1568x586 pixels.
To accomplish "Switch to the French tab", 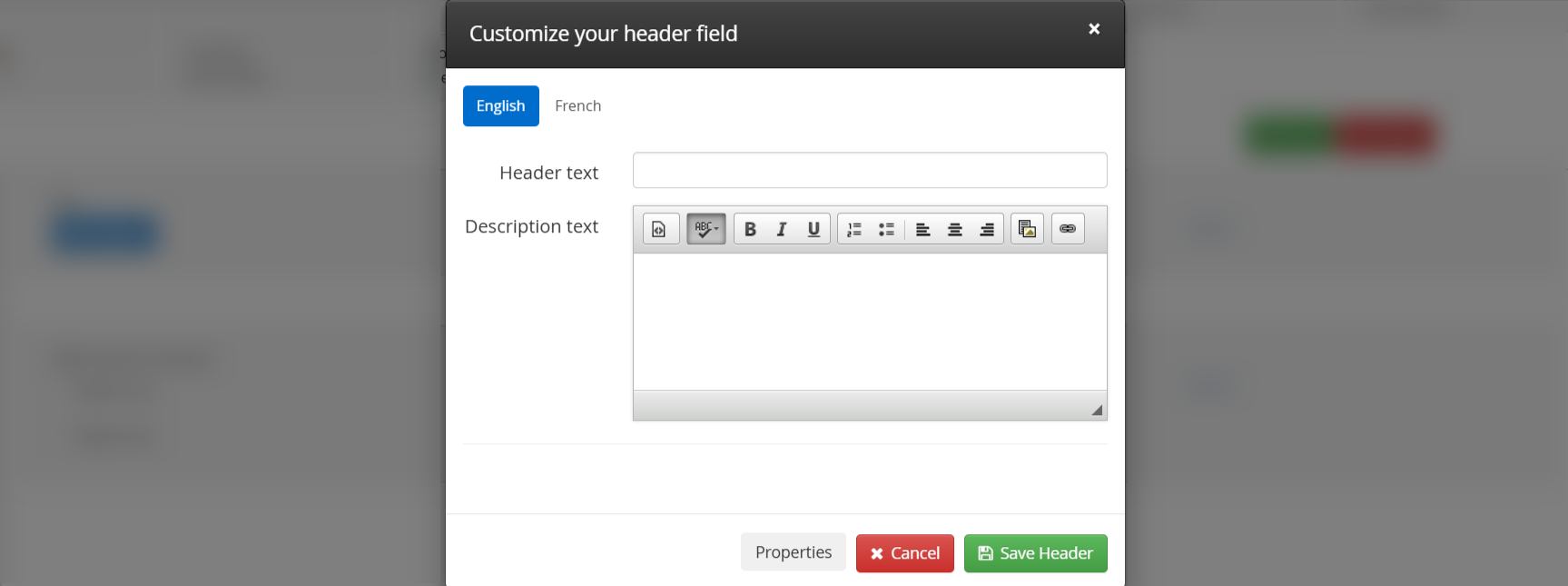I will [577, 106].
